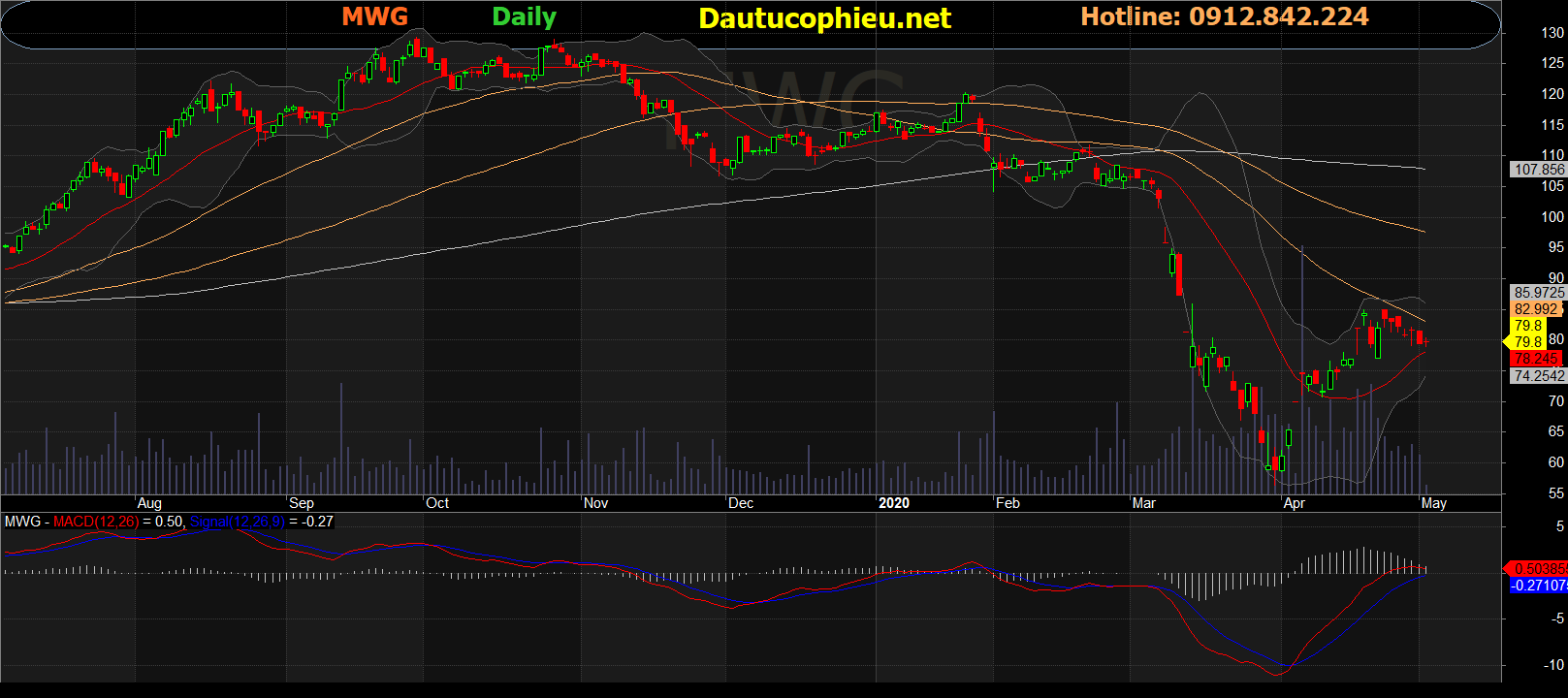Select the Mar marker on time axis
Image resolution: width=1568 pixels, height=698 pixels.
pyautogui.click(x=1143, y=503)
